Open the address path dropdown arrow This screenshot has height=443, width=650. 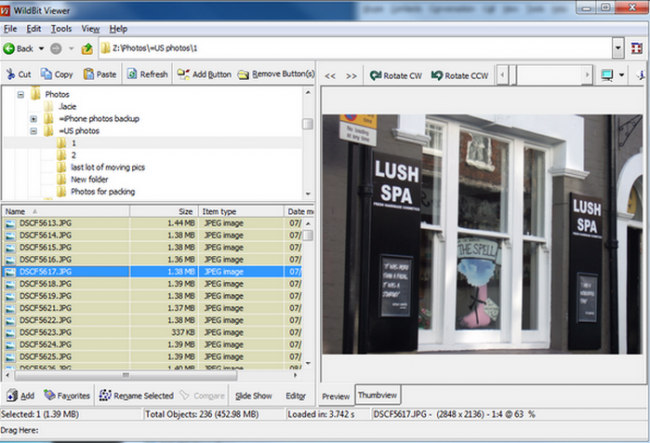(618, 48)
